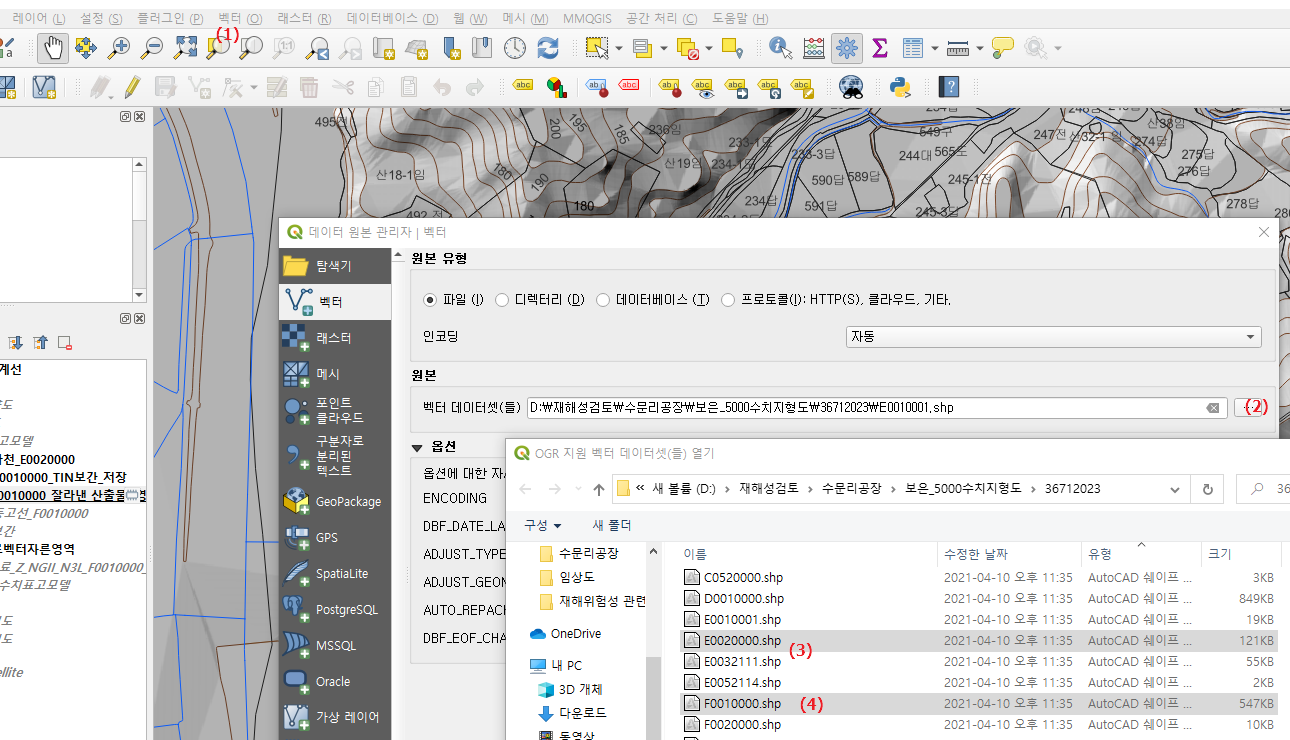Clear the vector dataset path field
Image resolution: width=1290 pixels, height=740 pixels.
coord(1212,407)
